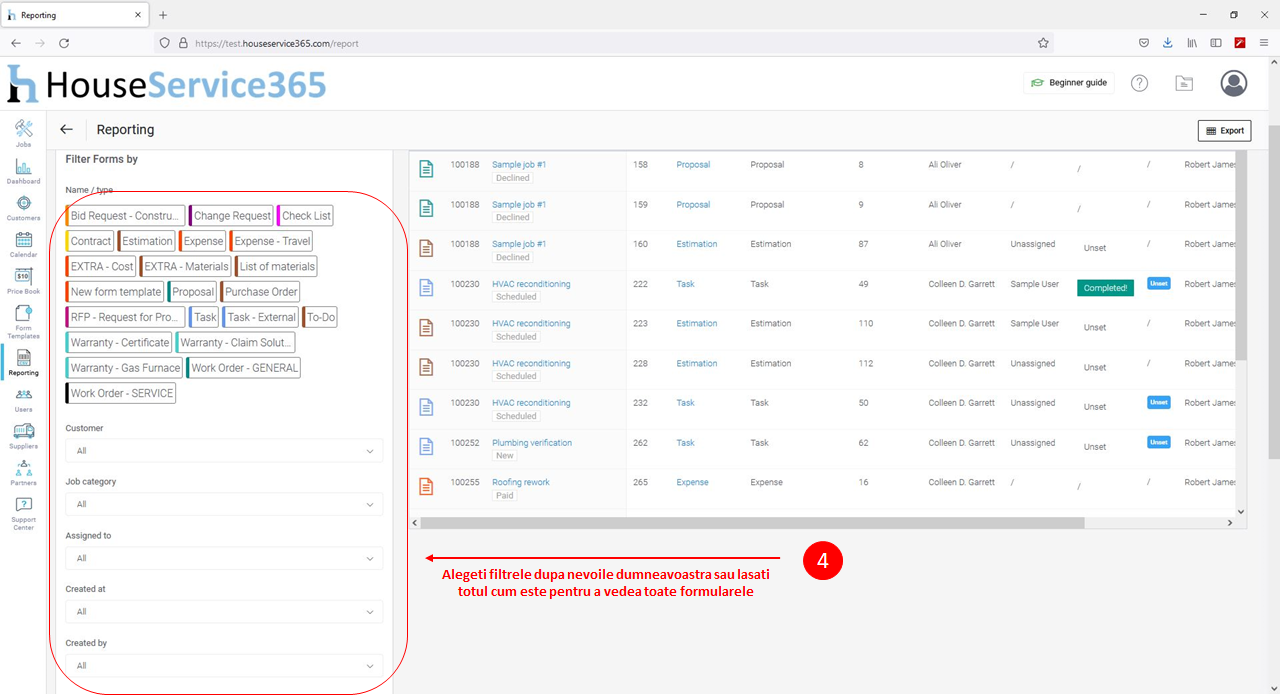Open Form Templates in the sidebar
This screenshot has height=695, width=1280.
23,322
